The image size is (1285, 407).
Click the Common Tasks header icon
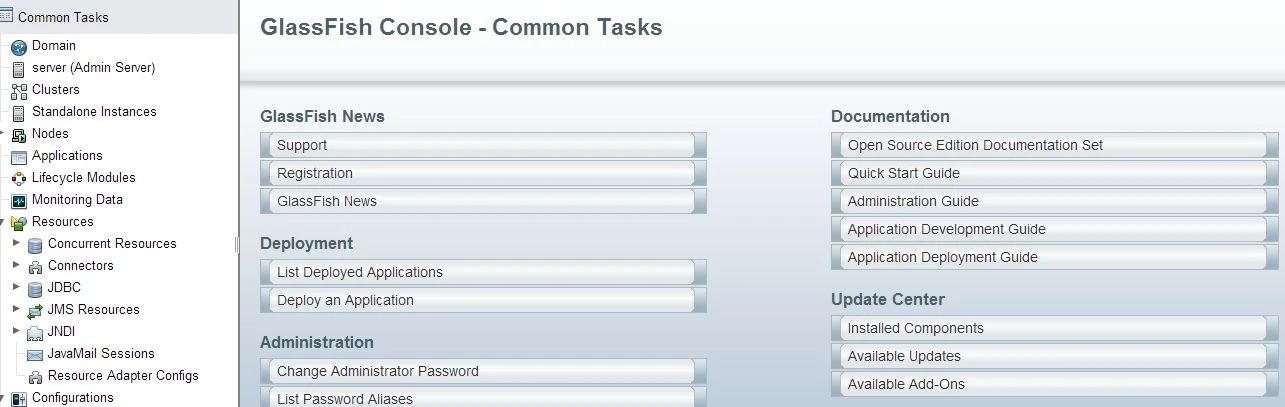7,17
